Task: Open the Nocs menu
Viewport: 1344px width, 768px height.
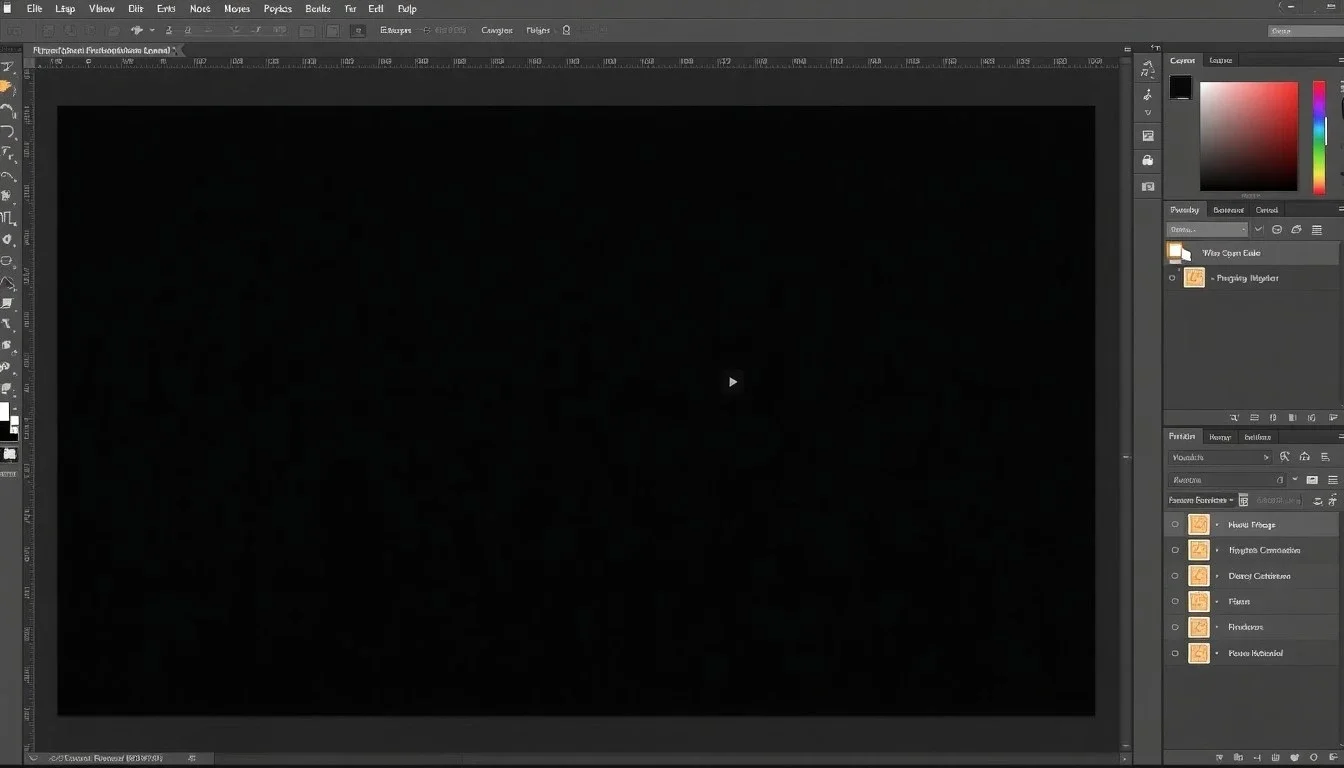Action: coord(200,8)
